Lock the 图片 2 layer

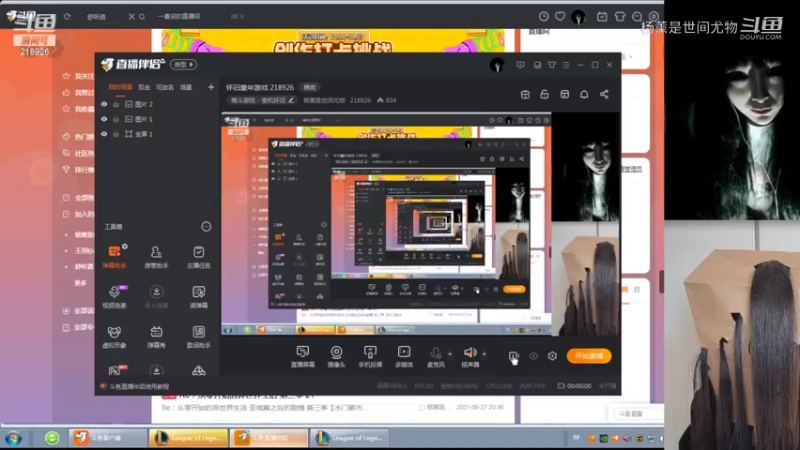coord(116,104)
